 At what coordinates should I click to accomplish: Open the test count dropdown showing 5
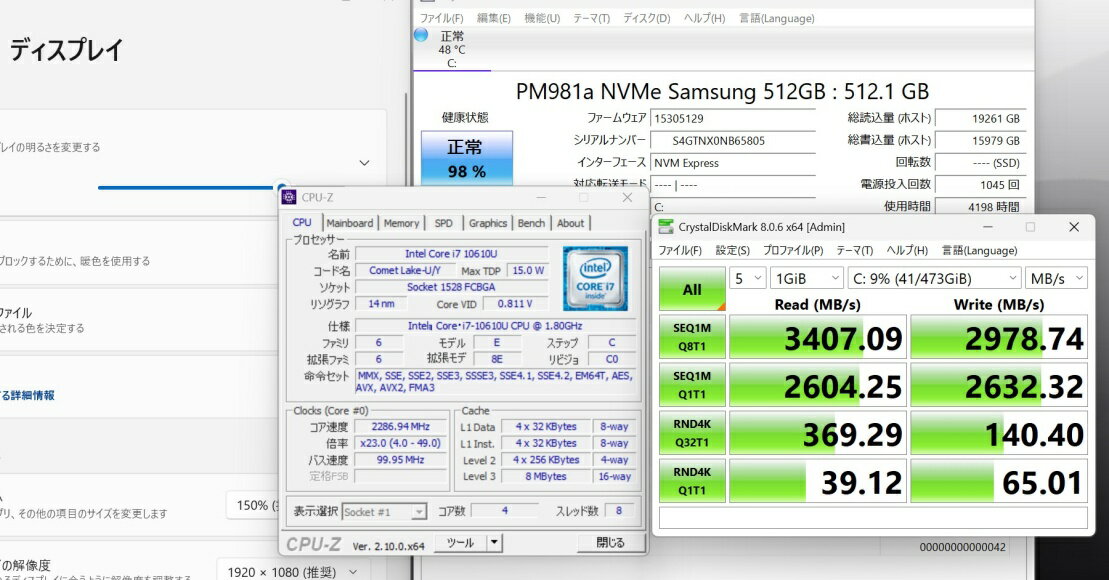pos(747,278)
